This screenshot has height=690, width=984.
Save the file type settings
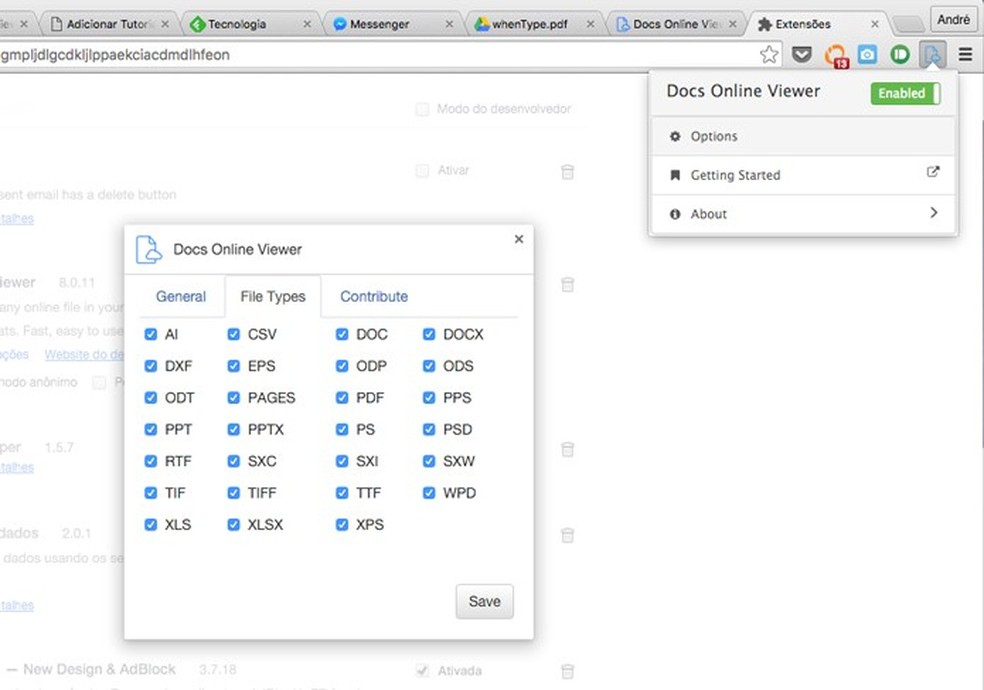point(484,602)
